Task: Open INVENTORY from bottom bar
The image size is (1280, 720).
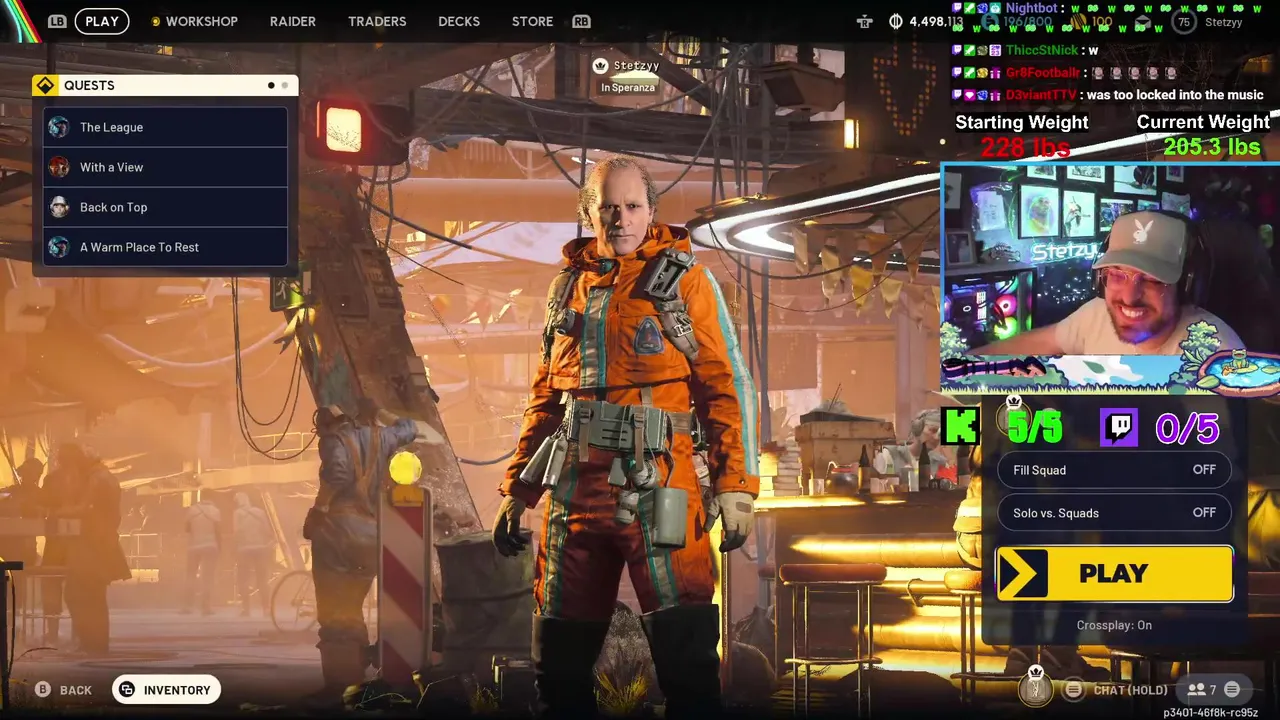Action: coord(167,690)
